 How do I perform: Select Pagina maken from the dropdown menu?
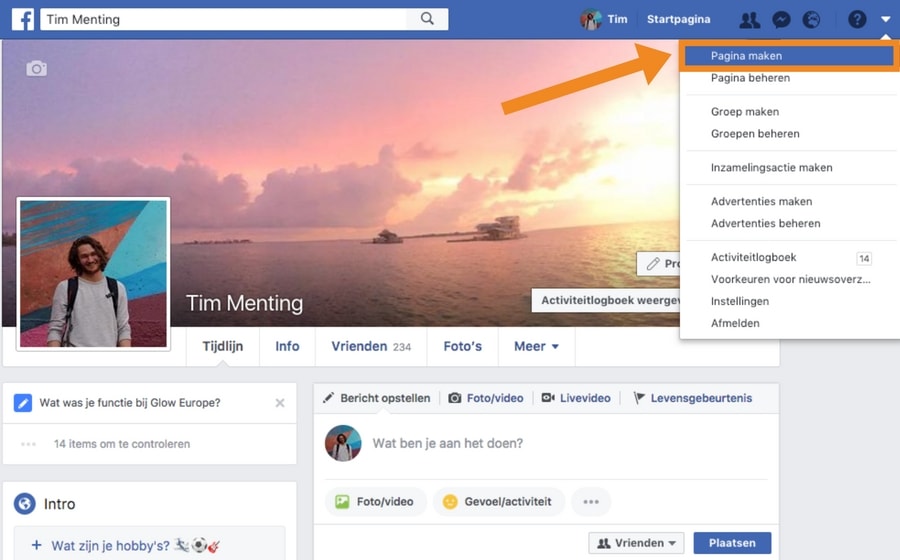point(789,56)
